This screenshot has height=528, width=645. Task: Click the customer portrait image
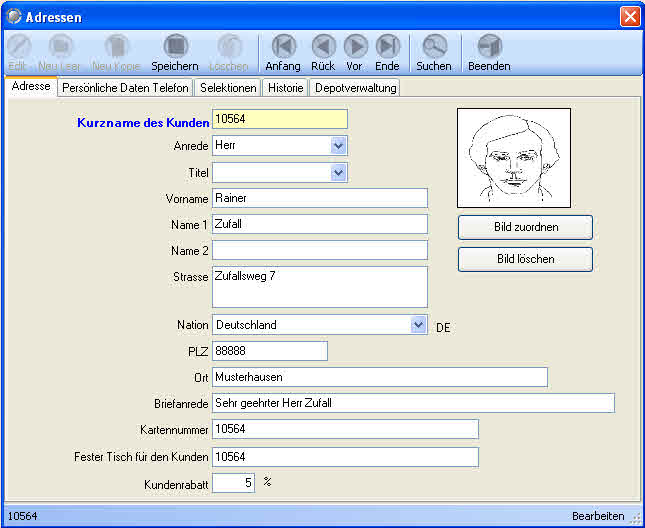click(x=514, y=158)
